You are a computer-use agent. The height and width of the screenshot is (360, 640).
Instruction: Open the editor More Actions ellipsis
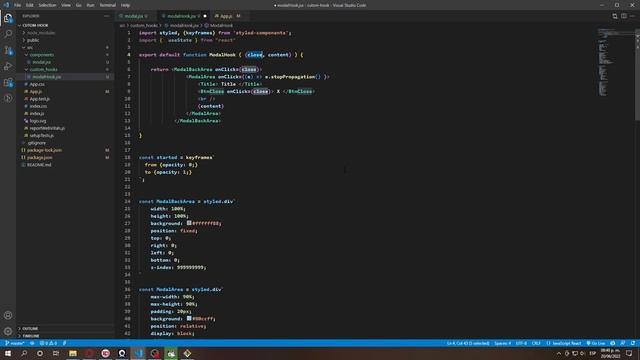633,16
